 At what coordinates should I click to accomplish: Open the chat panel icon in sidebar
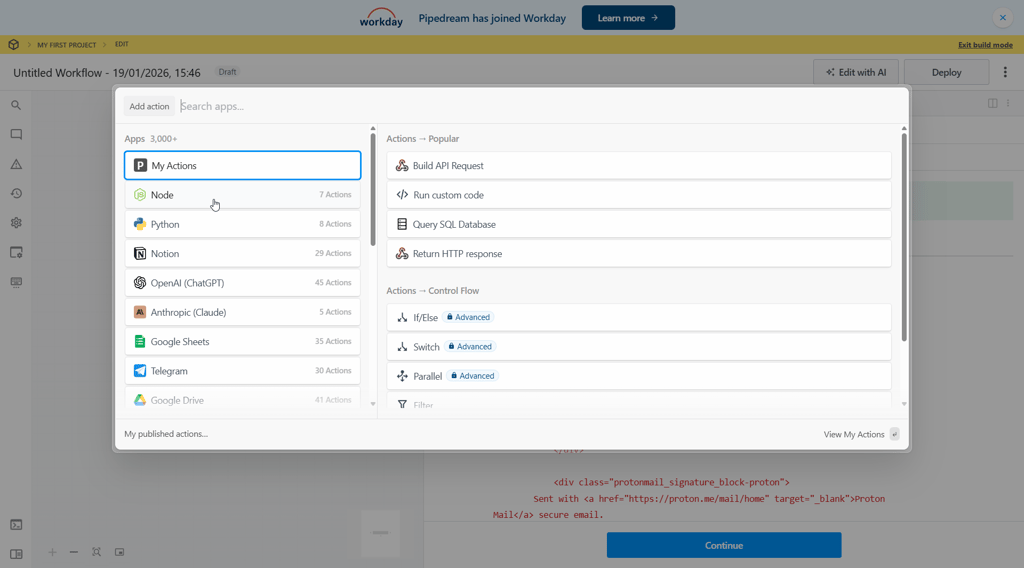pos(16,134)
